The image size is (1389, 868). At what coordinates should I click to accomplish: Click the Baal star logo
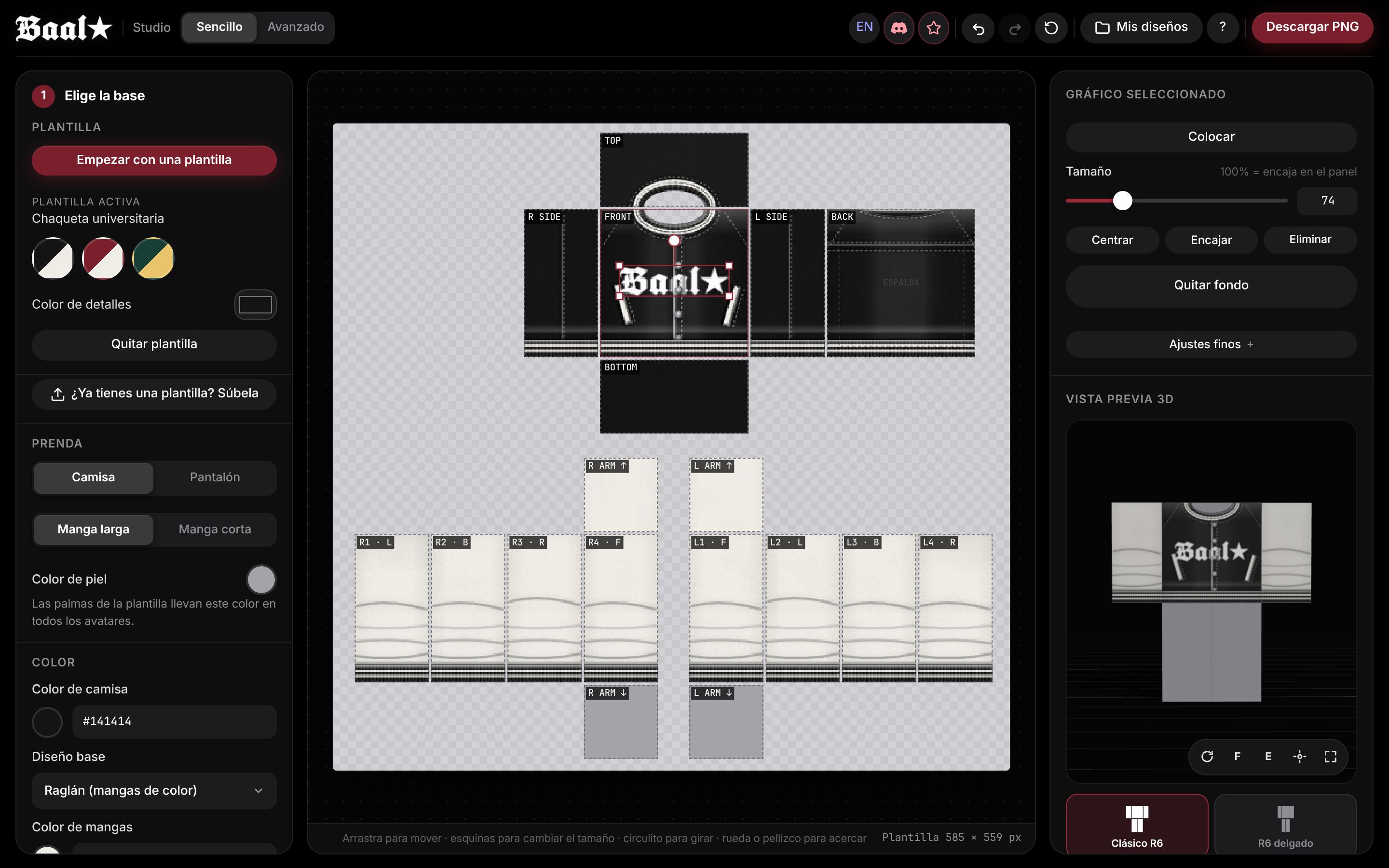64,27
